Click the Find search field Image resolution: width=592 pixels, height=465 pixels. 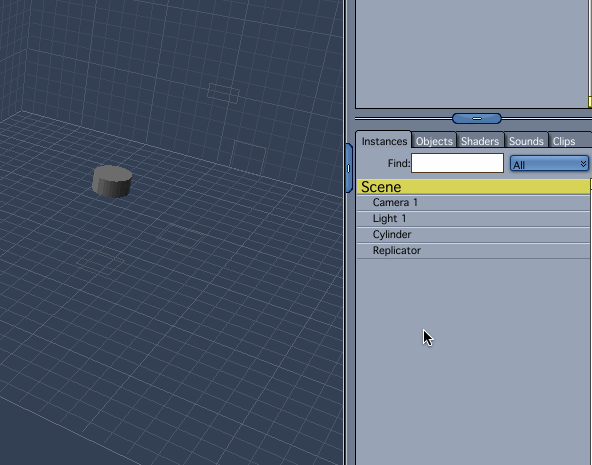pyautogui.click(x=457, y=163)
